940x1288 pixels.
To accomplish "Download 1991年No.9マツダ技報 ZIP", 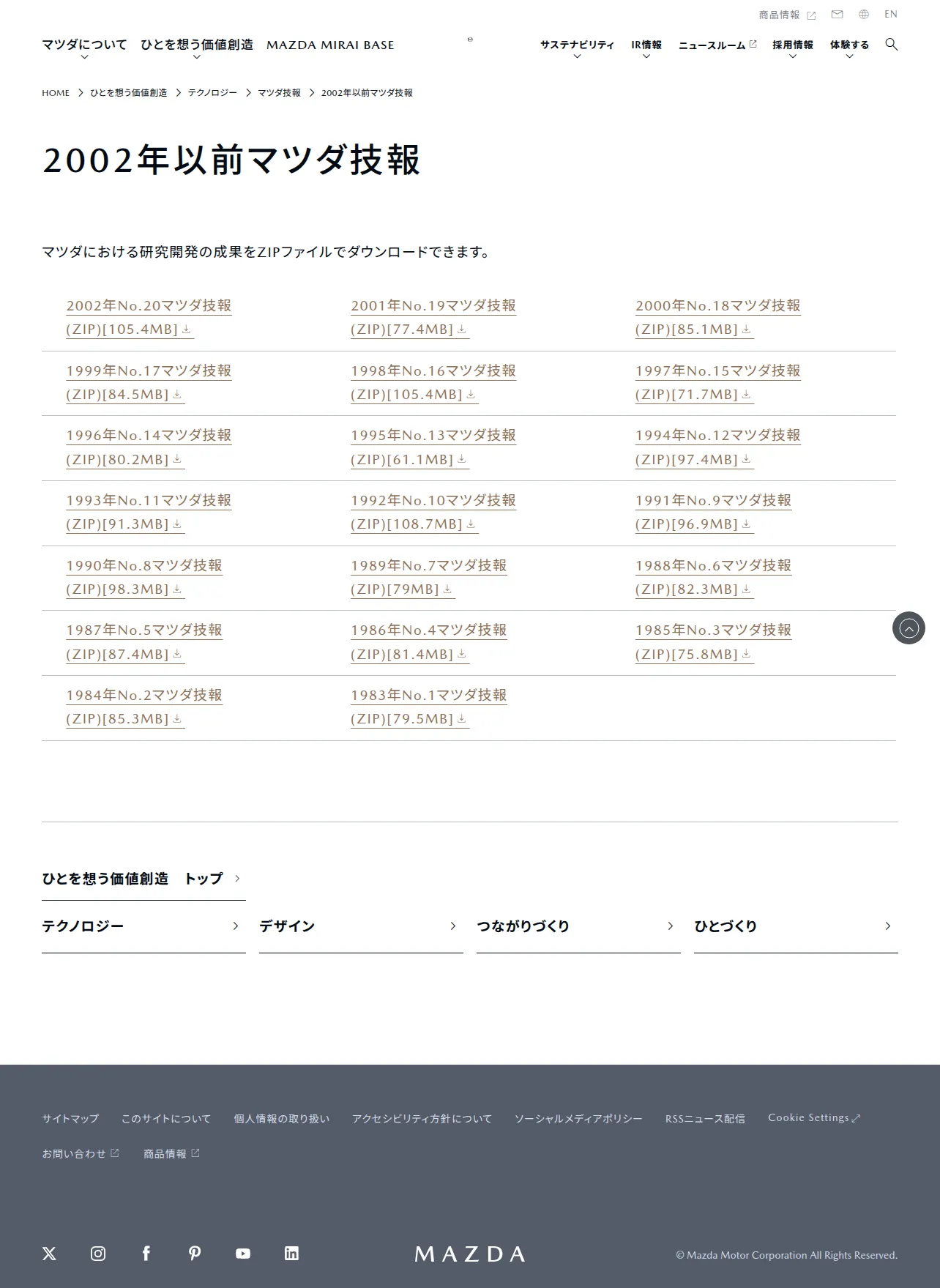I will pyautogui.click(x=714, y=513).
